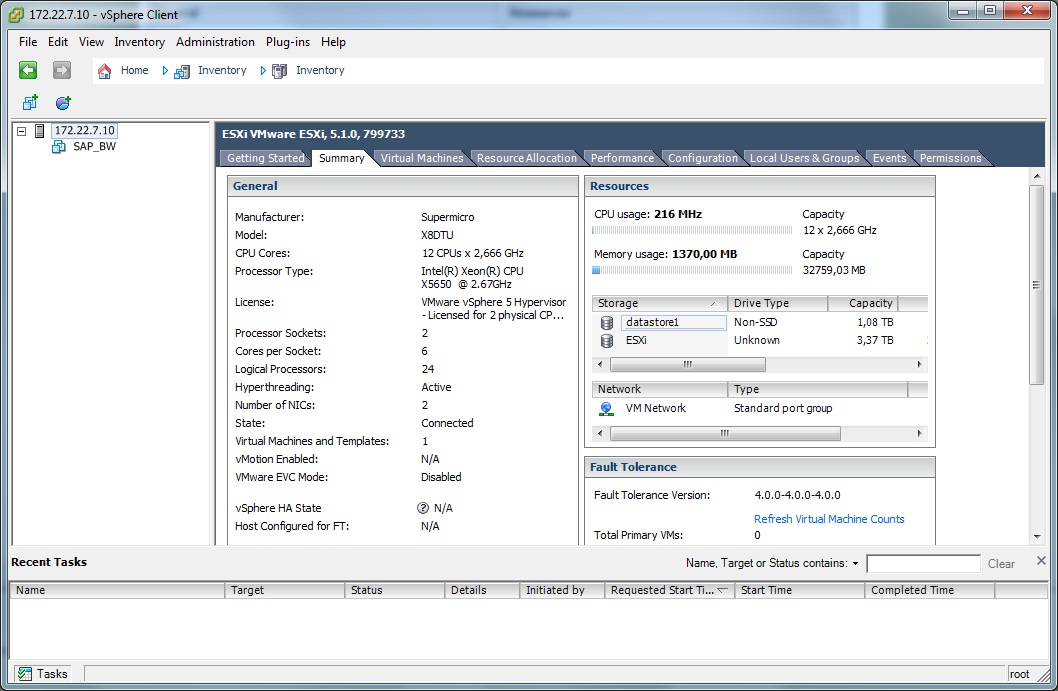The image size is (1058, 691).
Task: Click the Network column header
Action: click(x=659, y=389)
